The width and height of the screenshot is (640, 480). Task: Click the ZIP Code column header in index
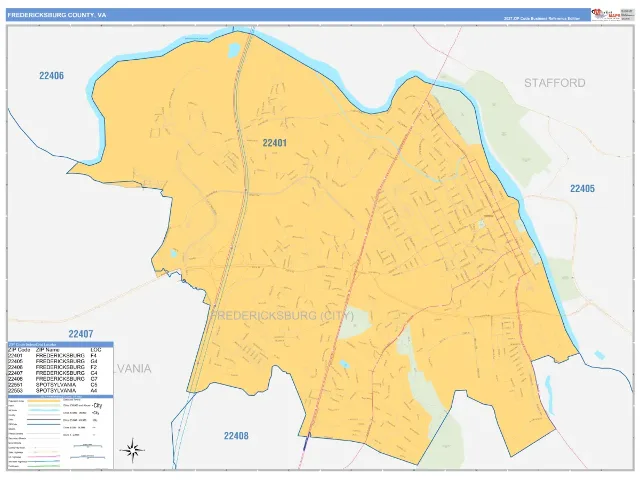pyautogui.click(x=19, y=350)
